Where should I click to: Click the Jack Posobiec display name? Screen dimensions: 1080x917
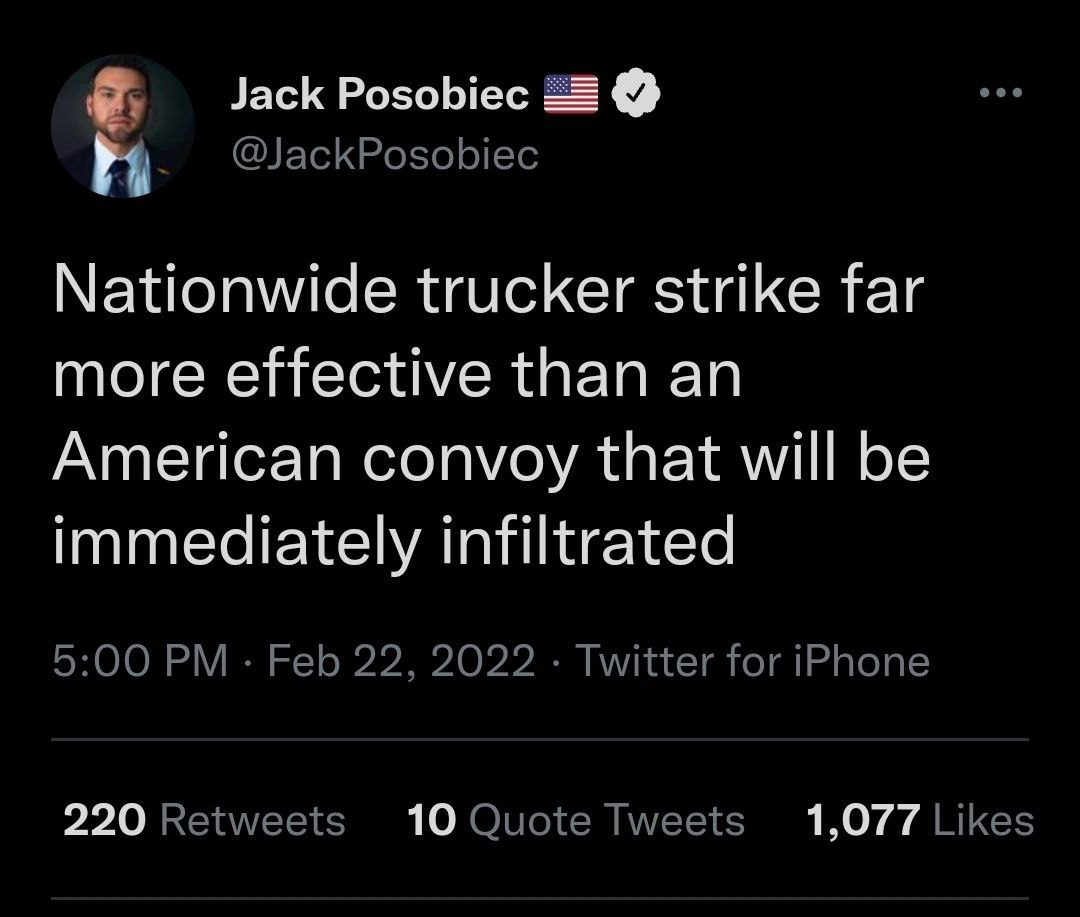[x=380, y=94]
